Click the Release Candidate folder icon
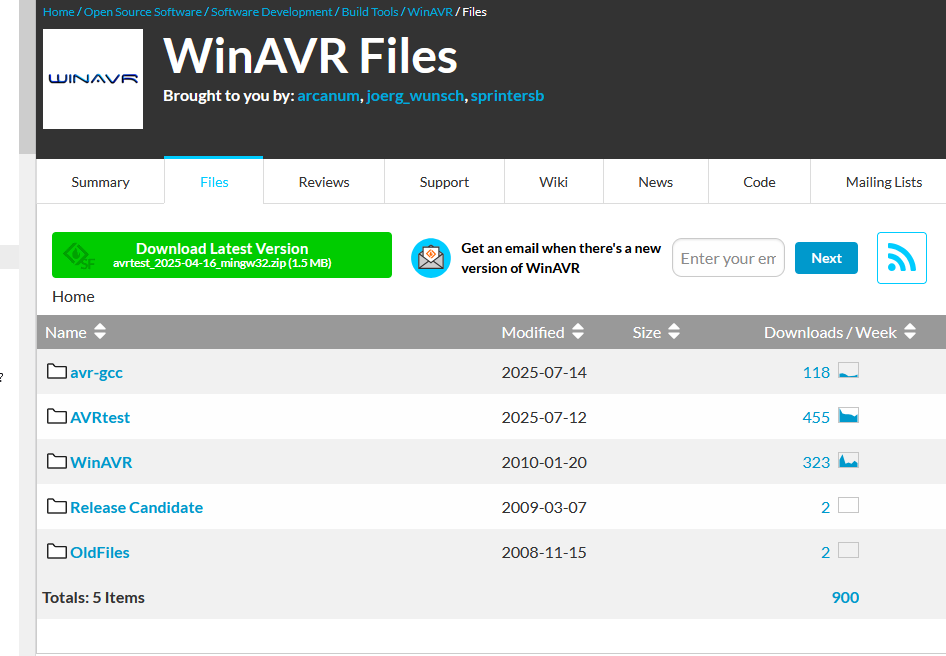This screenshot has height=656, width=946. click(57, 506)
